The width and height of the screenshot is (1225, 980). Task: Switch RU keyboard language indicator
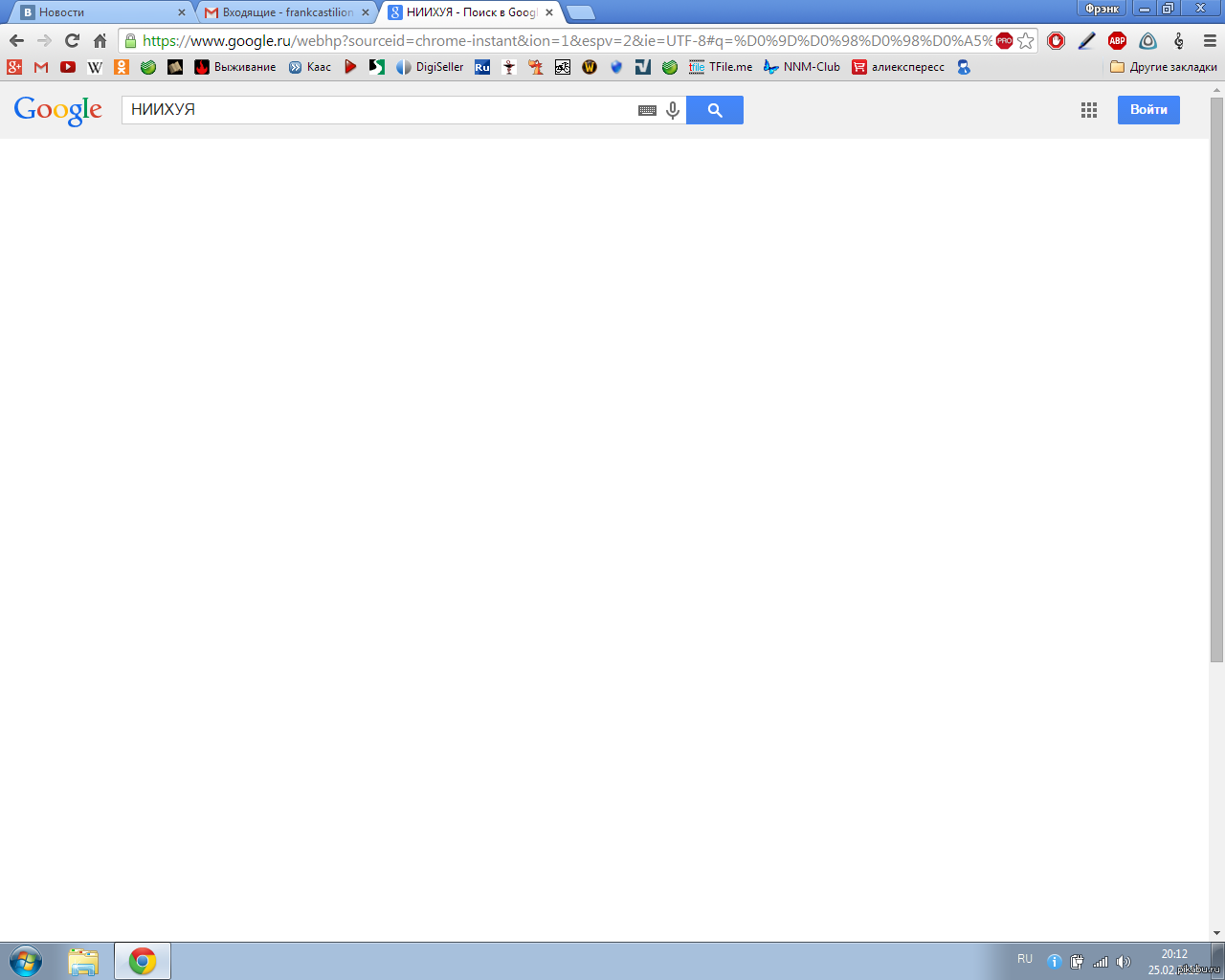tap(1025, 959)
